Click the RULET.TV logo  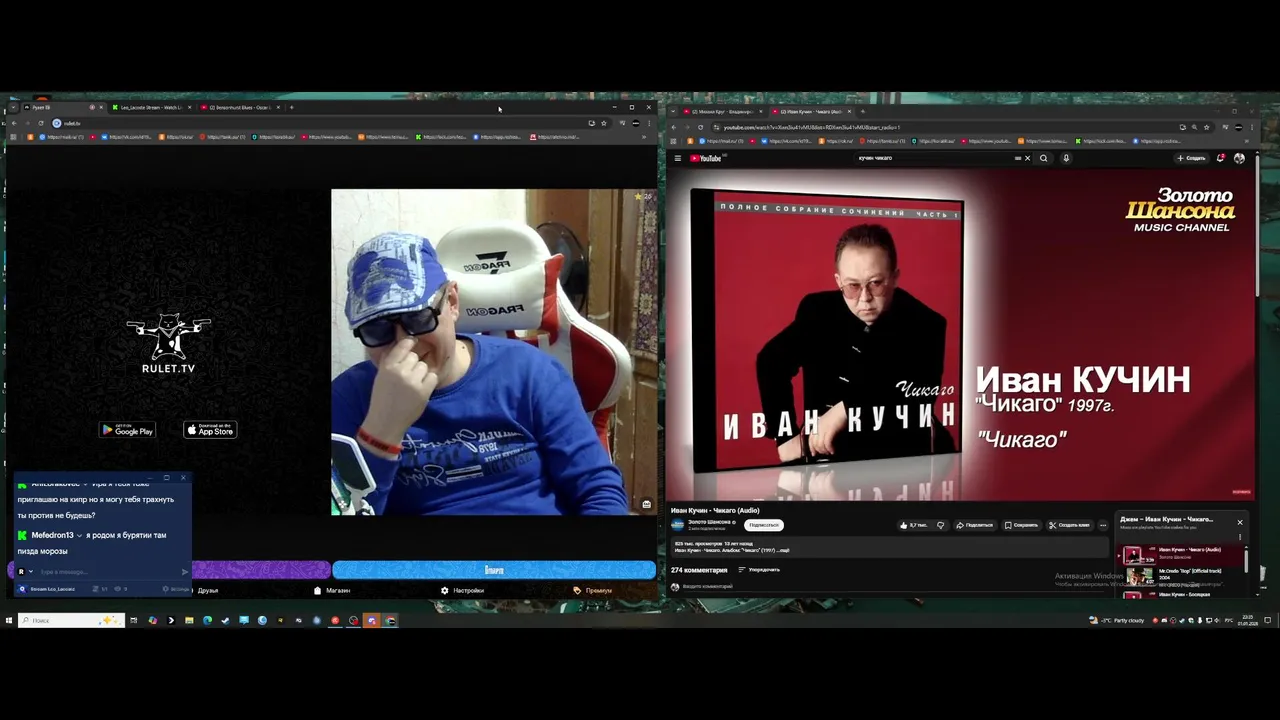(168, 343)
